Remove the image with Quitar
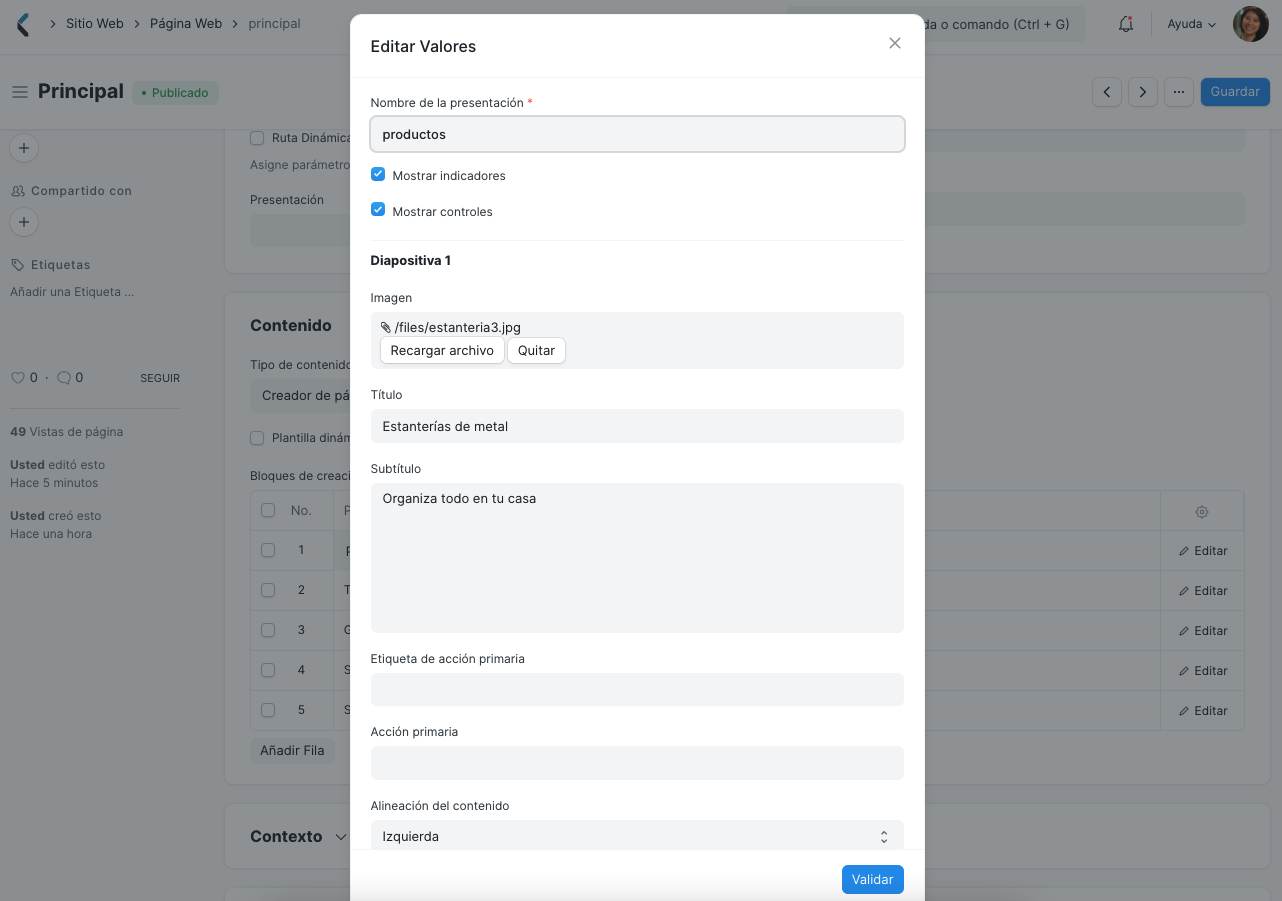1282x901 pixels. 536,350
